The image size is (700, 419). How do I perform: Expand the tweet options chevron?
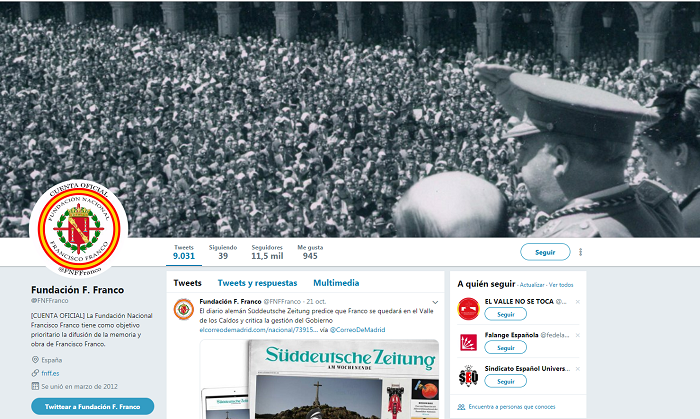[435, 303]
